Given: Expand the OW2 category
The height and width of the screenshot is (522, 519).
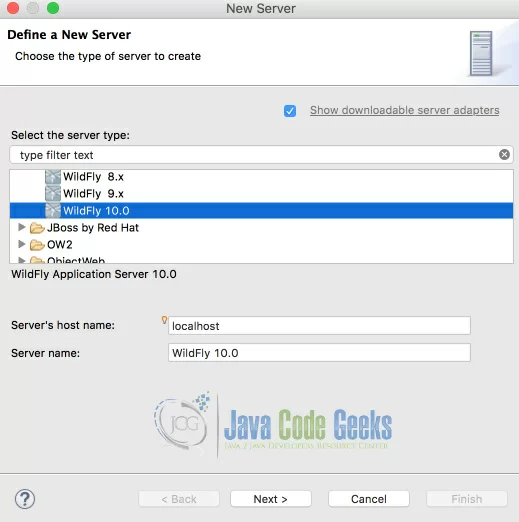Looking at the screenshot, I should (22, 244).
